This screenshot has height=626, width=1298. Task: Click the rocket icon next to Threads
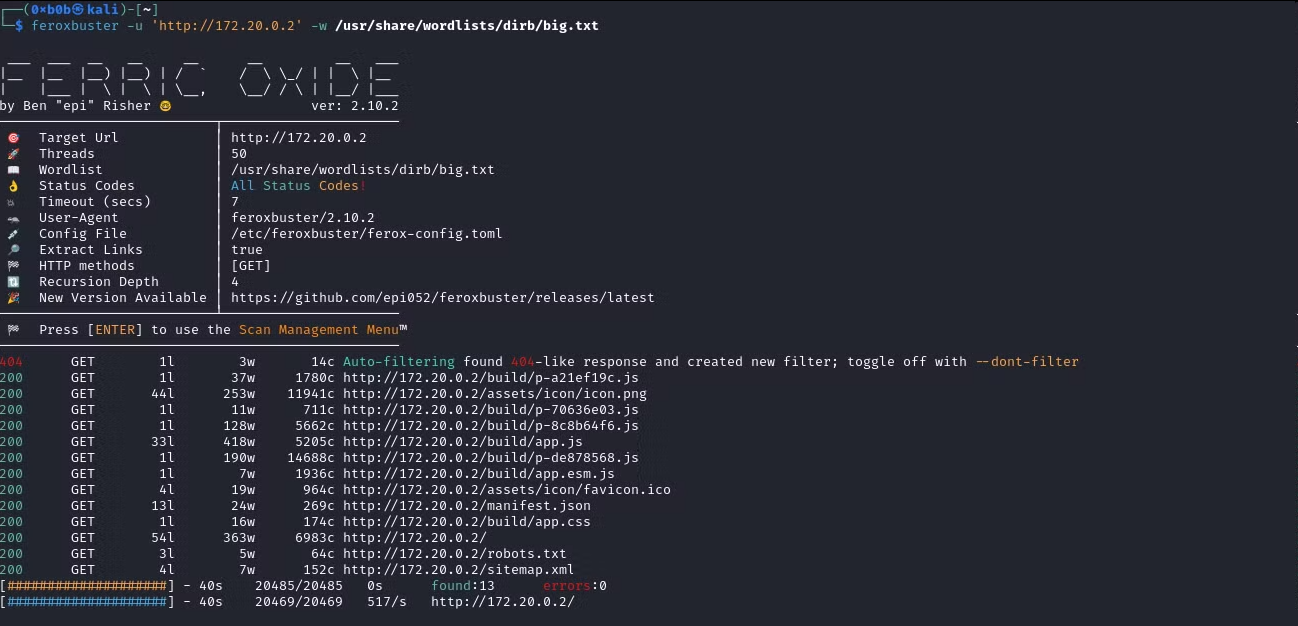[13, 154]
